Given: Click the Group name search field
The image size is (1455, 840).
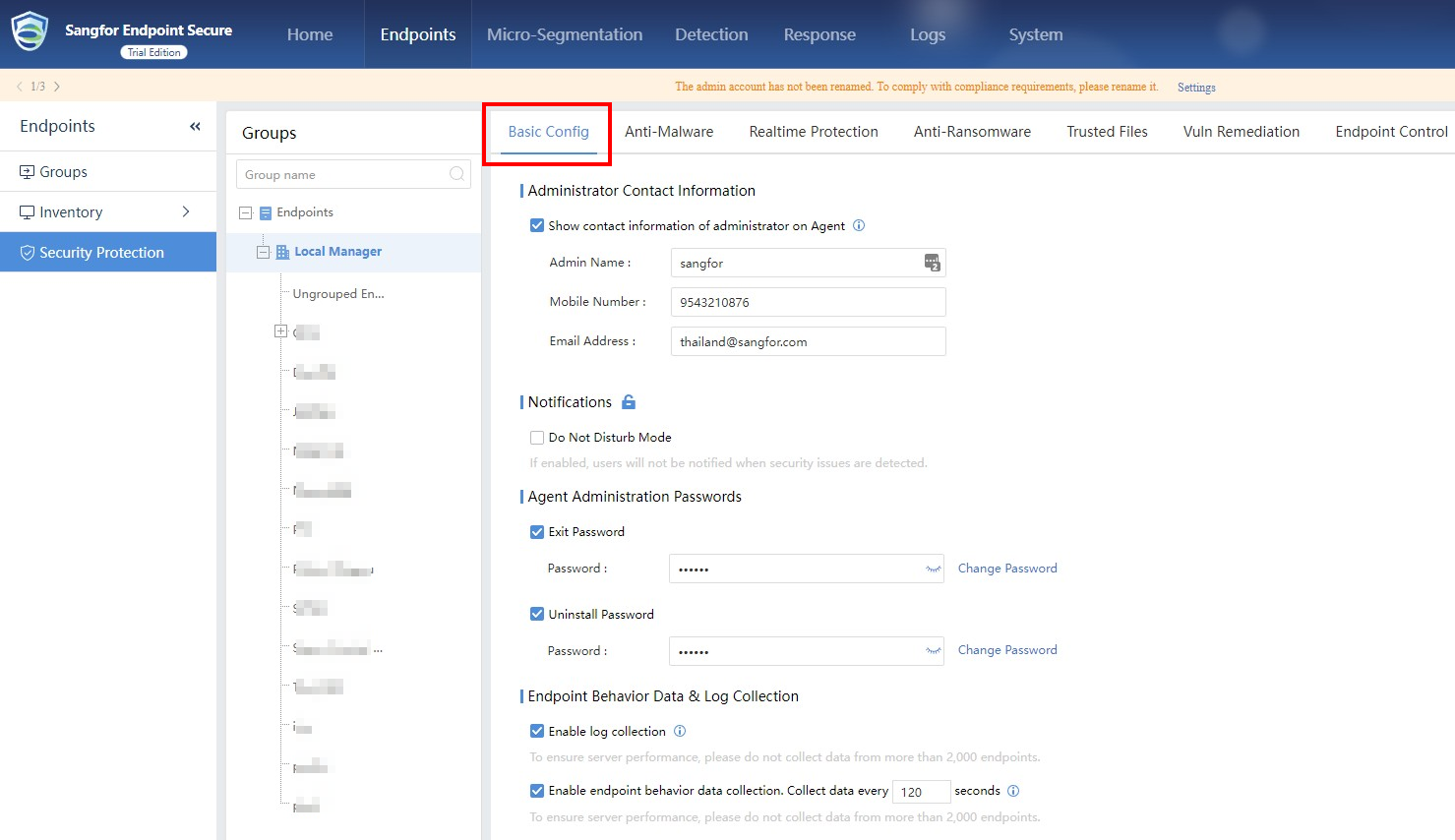Looking at the screenshot, I should click(x=353, y=174).
